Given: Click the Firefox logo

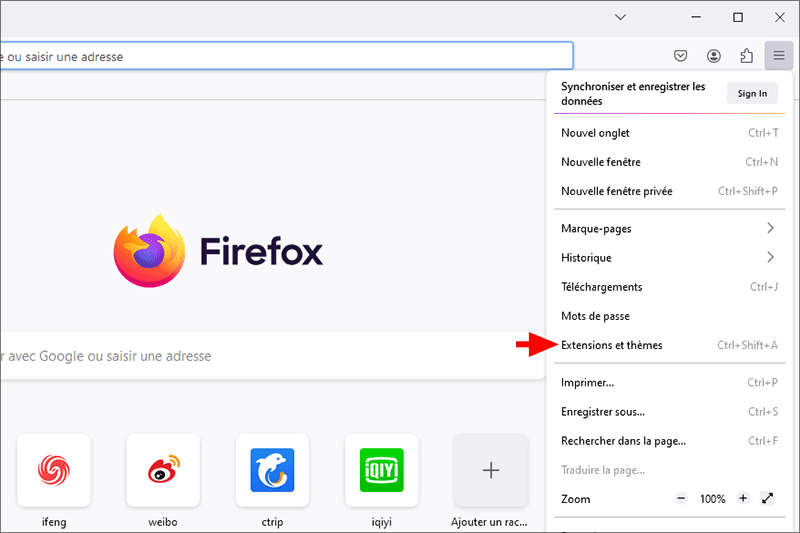Looking at the screenshot, I should [218, 251].
